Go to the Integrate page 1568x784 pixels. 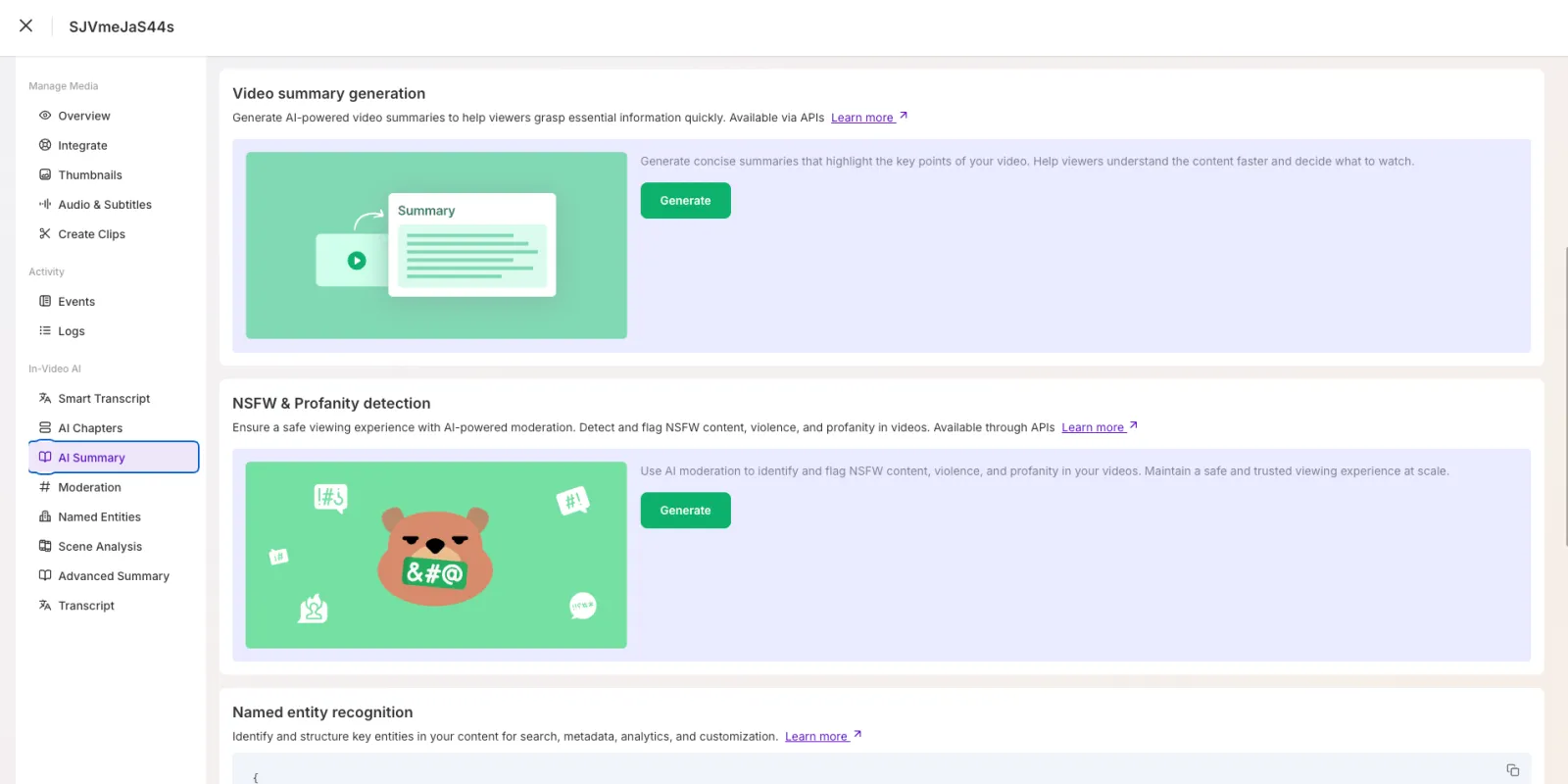[114, 145]
